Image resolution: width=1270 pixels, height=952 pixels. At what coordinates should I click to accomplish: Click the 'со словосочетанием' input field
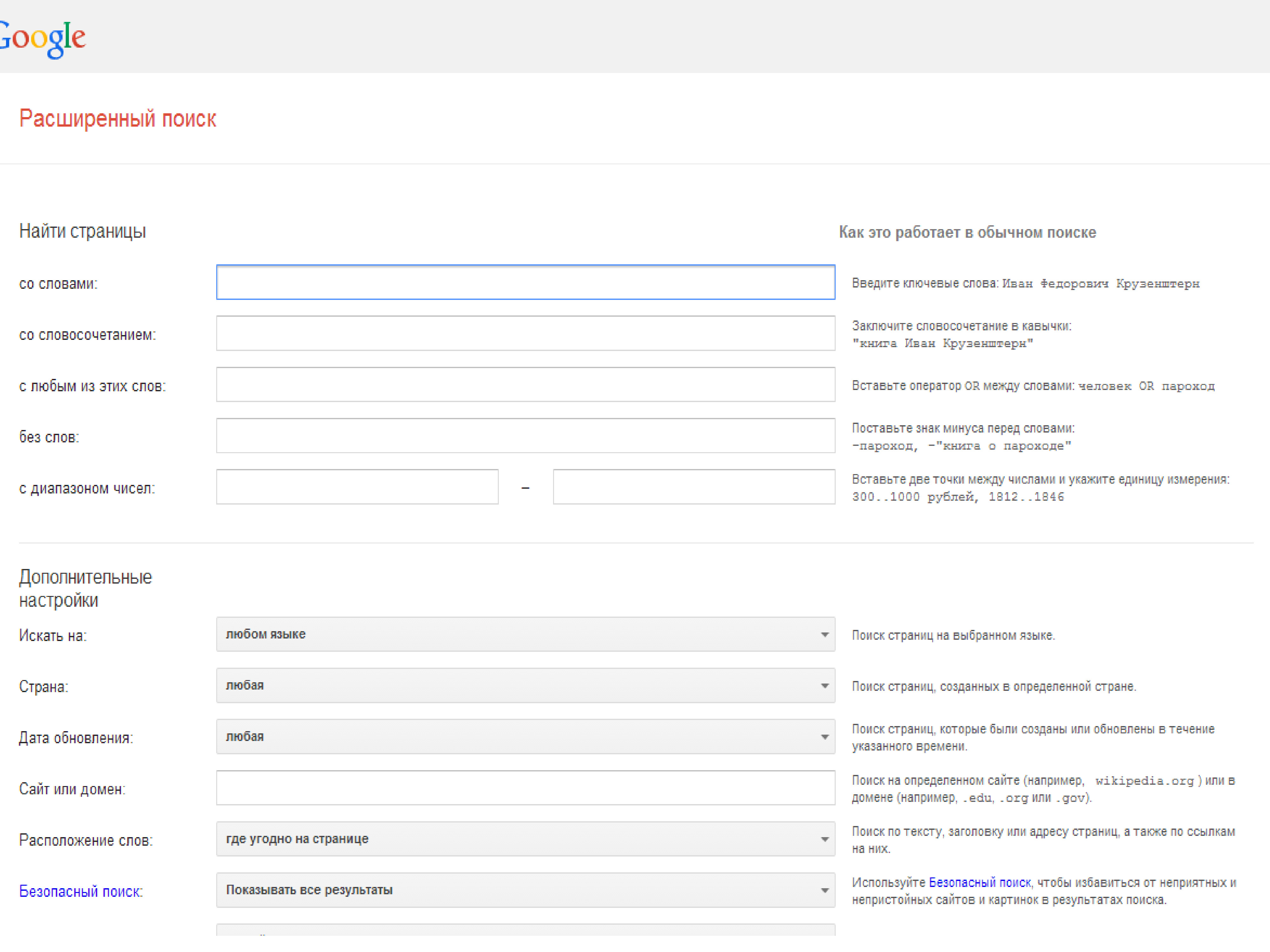525,334
